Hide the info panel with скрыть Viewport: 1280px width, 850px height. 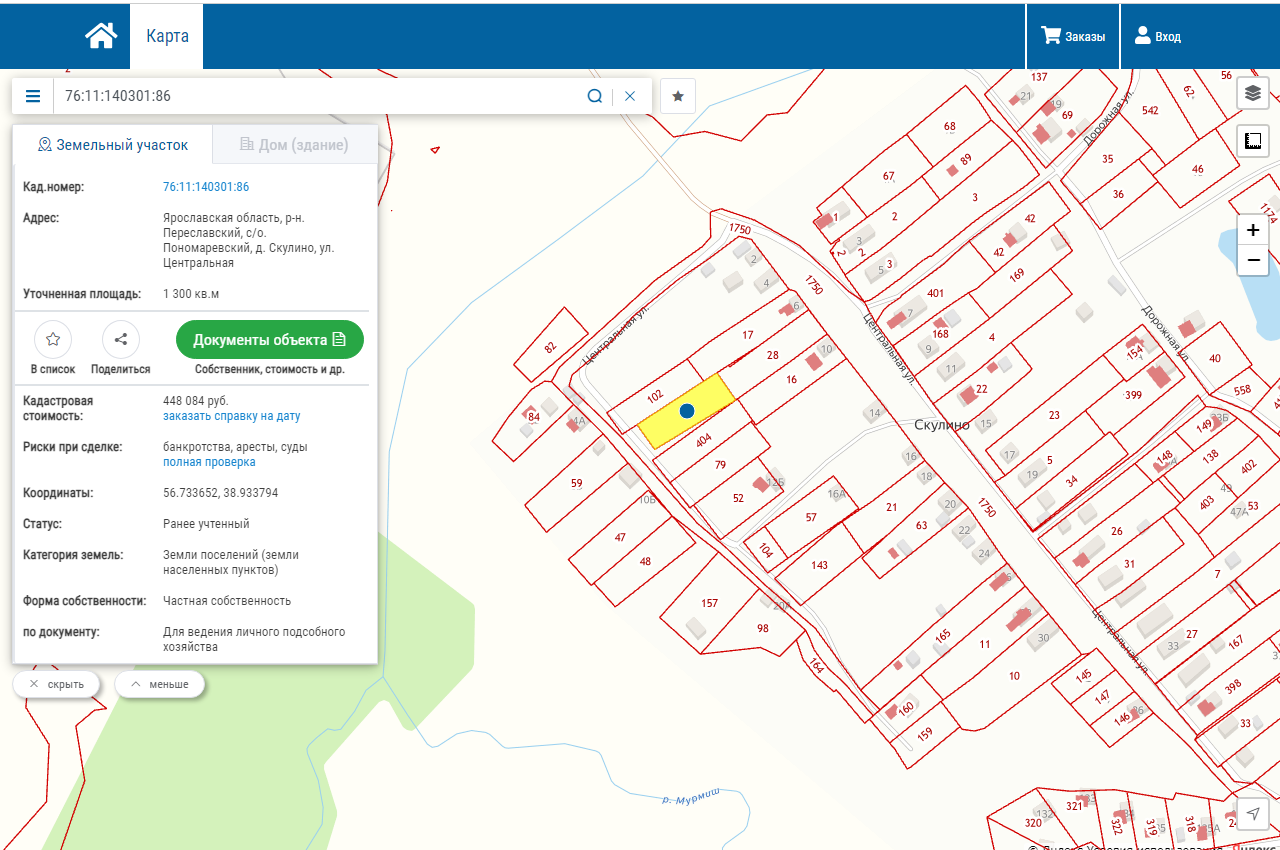pyautogui.click(x=56, y=684)
